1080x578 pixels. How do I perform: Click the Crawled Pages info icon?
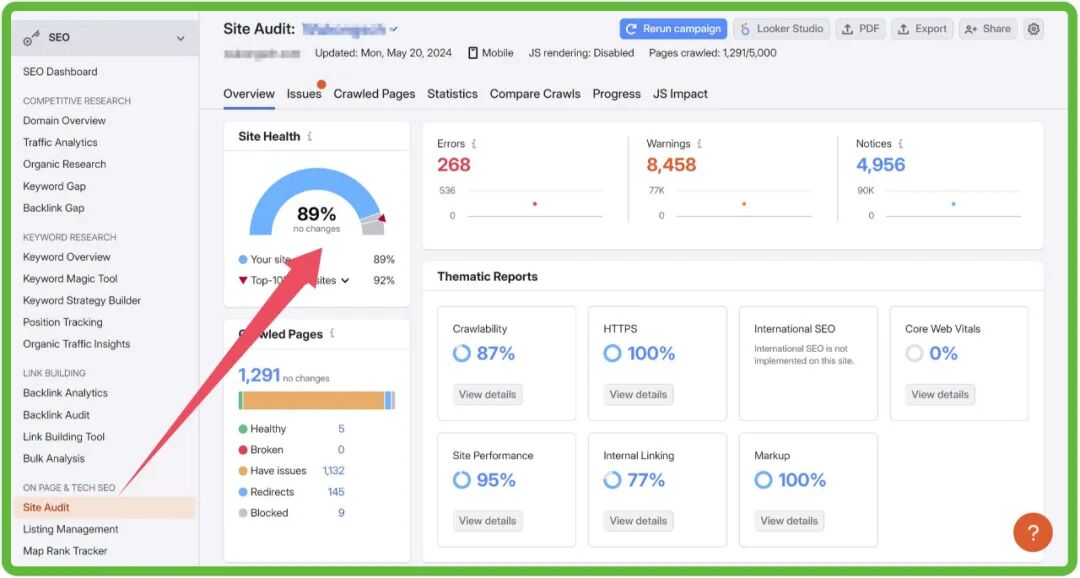[332, 334]
